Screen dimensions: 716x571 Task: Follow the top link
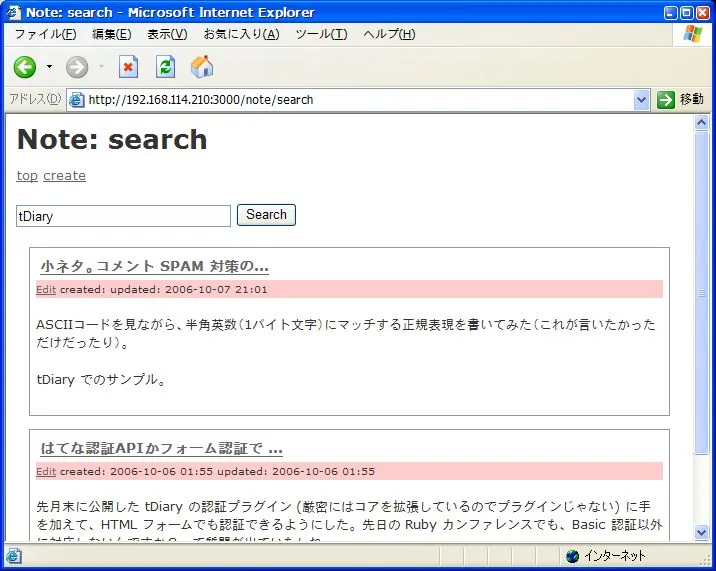coord(27,175)
